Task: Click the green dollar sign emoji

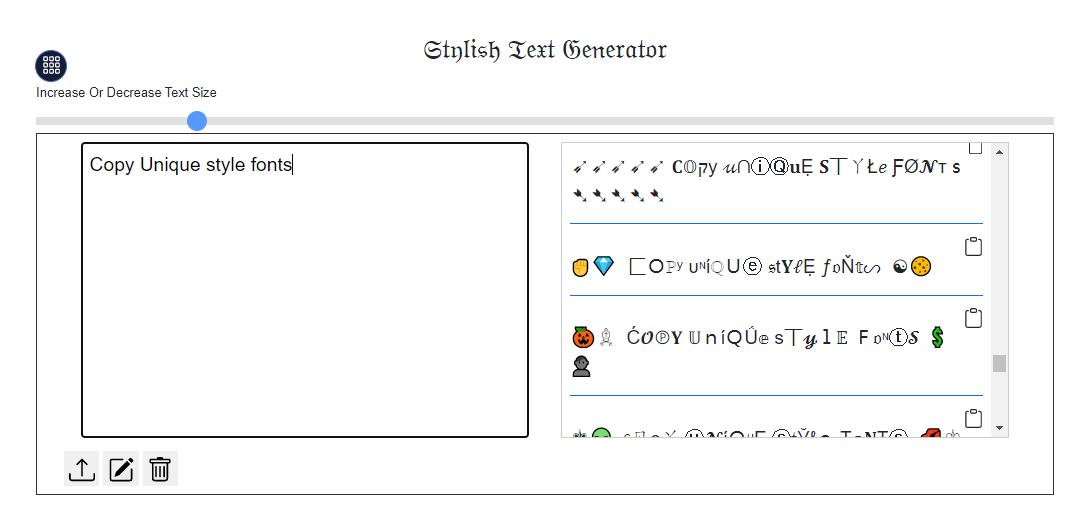Action: tap(938, 338)
